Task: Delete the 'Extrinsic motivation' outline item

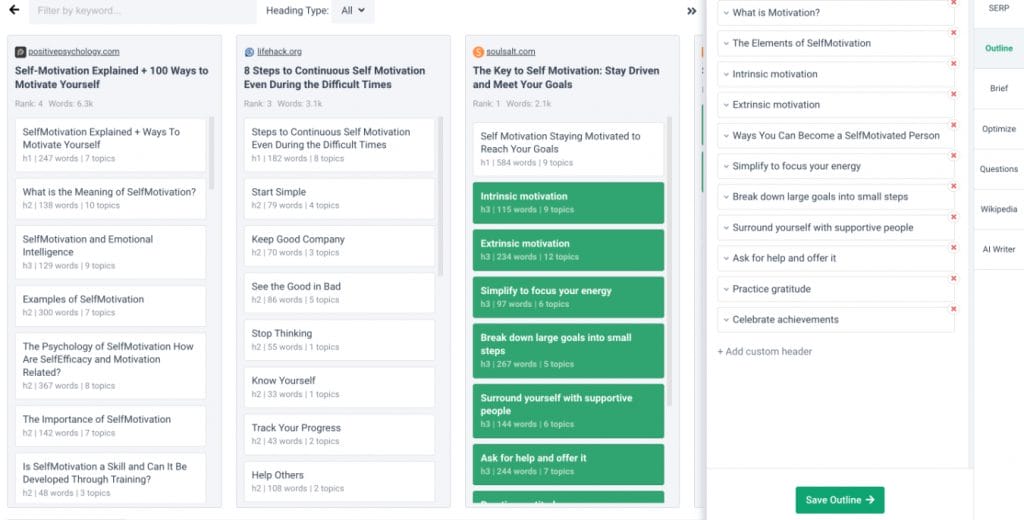Action: click(953, 94)
